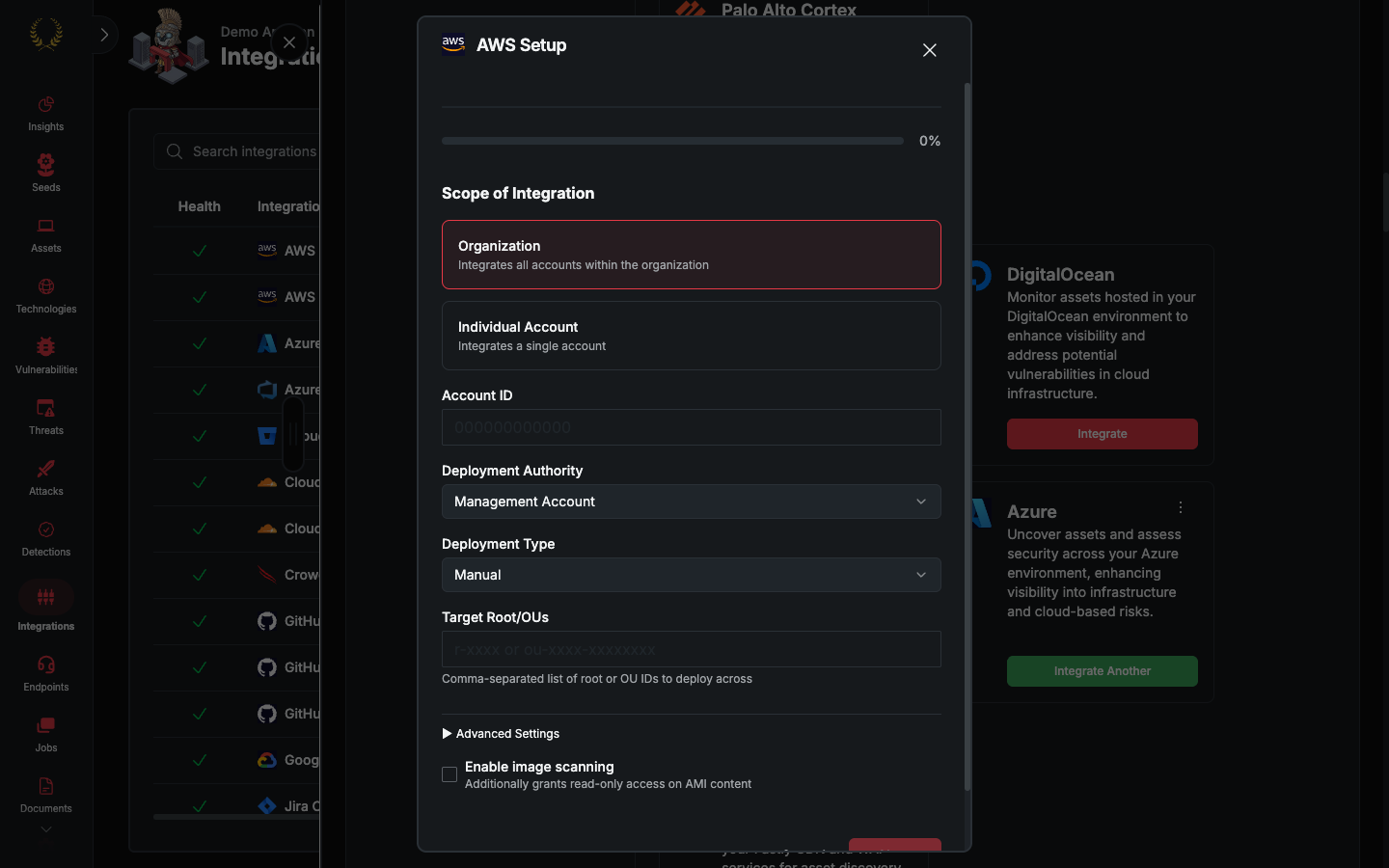Click the first Azure row icon
Screen dimensions: 1389x868
[267, 343]
